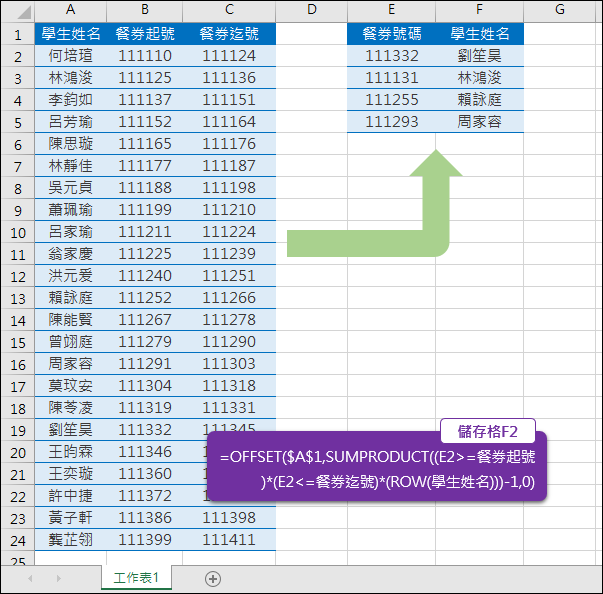Select cell with name 翁家慶
Screen dimensions: 603x594
71,254
